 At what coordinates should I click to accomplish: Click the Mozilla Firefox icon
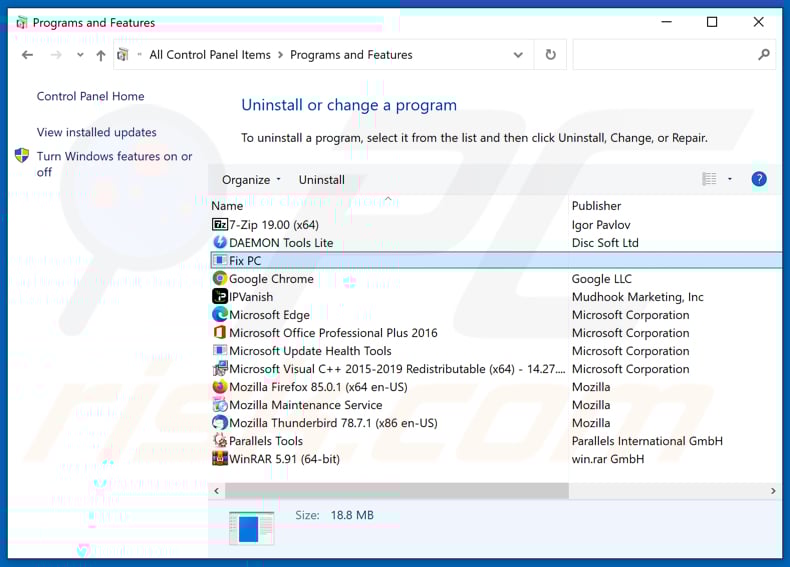pyautogui.click(x=220, y=387)
